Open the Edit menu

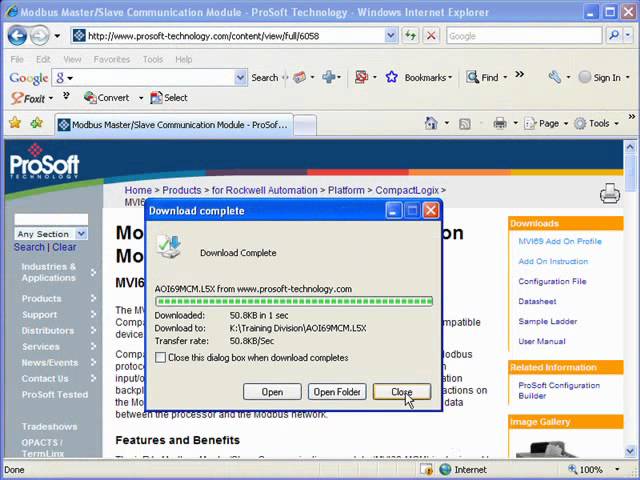click(43, 59)
